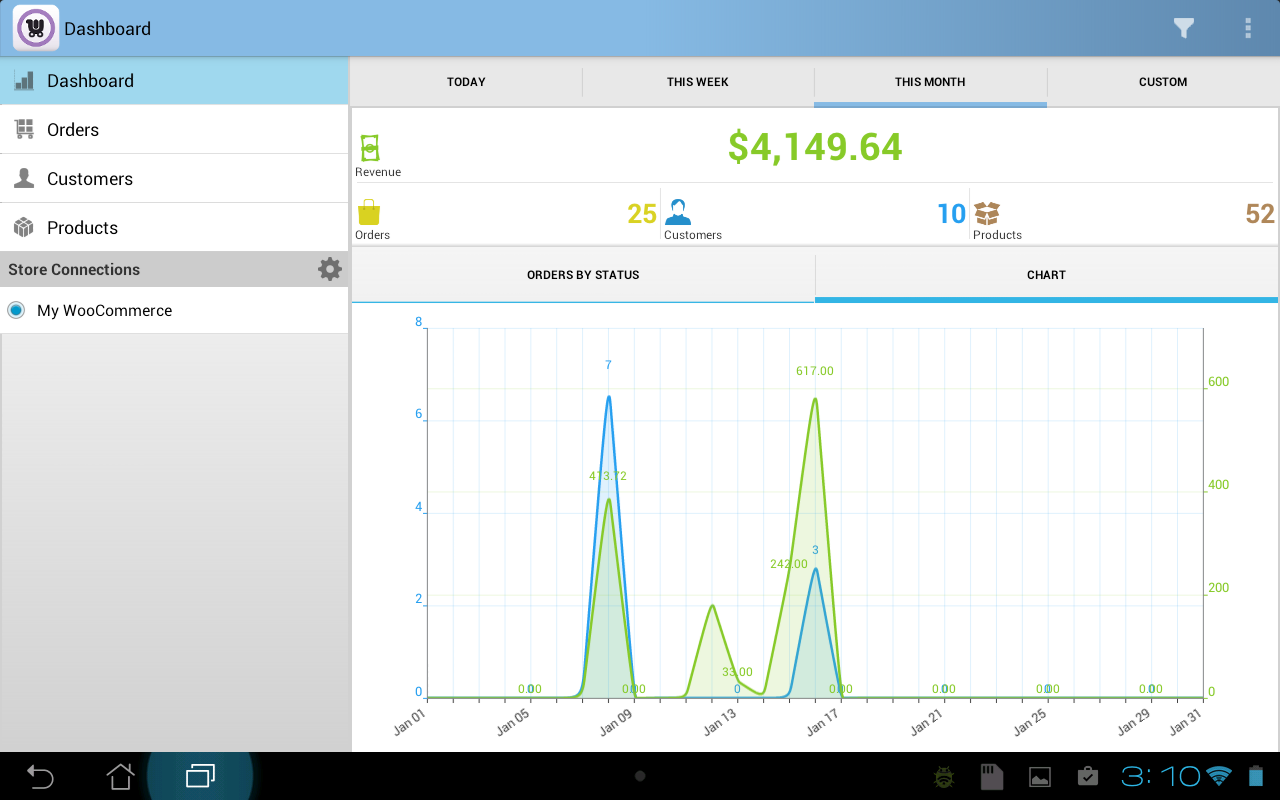The image size is (1280, 800).
Task: Click the yellow Orders shopping bag icon
Action: pyautogui.click(x=369, y=213)
